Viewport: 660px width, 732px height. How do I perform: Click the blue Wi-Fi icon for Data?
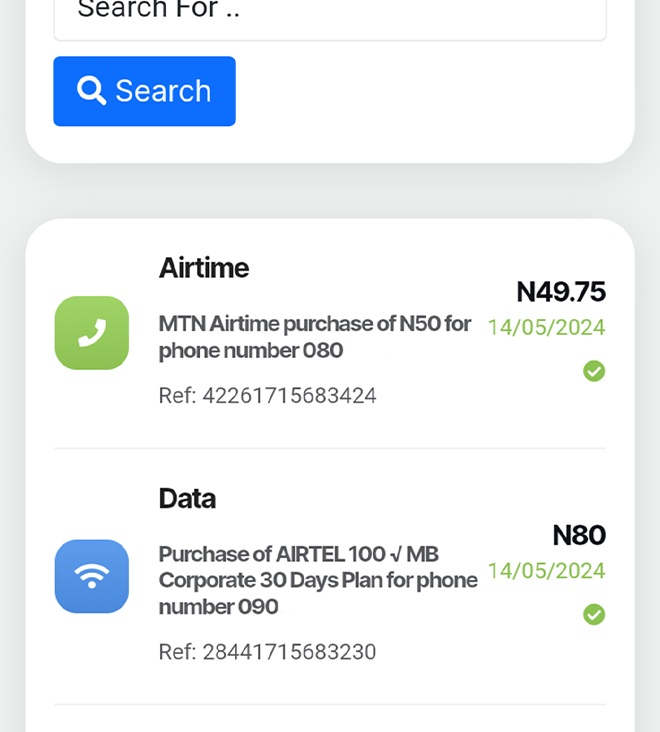92,576
